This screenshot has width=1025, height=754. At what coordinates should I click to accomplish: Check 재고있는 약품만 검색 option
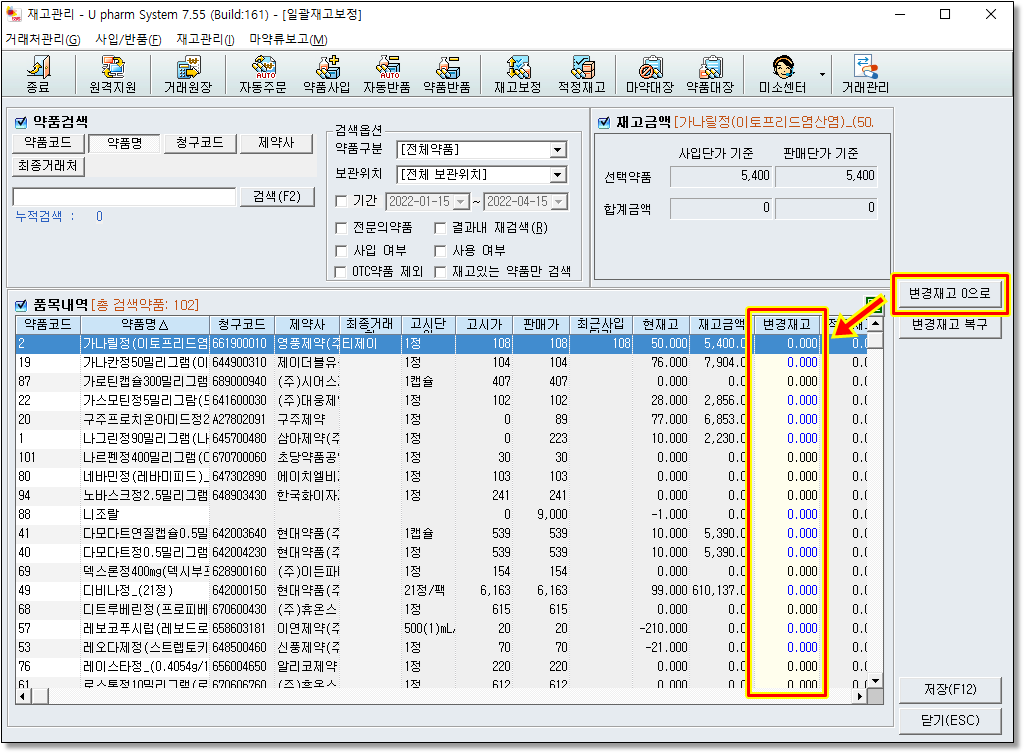tap(441, 271)
